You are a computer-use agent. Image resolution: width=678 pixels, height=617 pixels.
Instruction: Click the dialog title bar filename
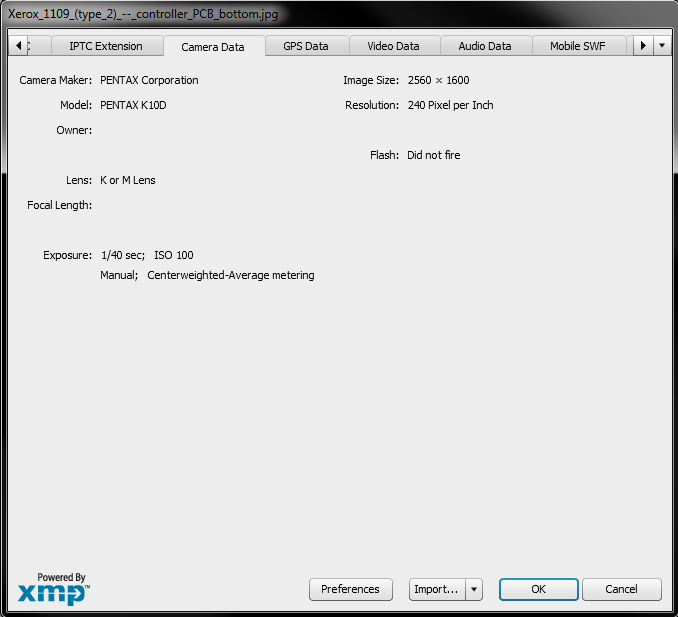click(x=143, y=15)
